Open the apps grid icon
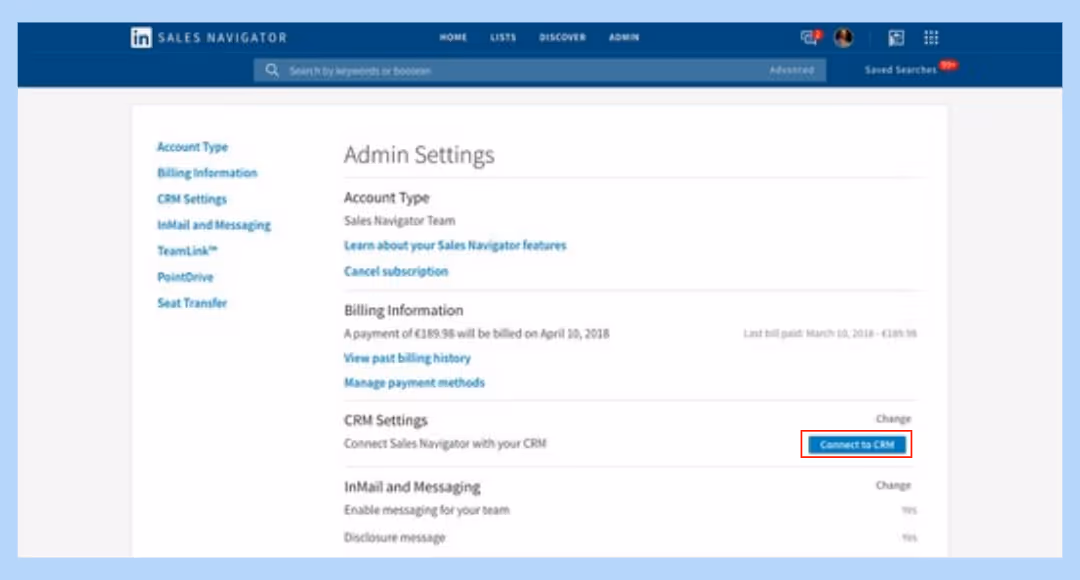The width and height of the screenshot is (1080, 580). coord(931,38)
